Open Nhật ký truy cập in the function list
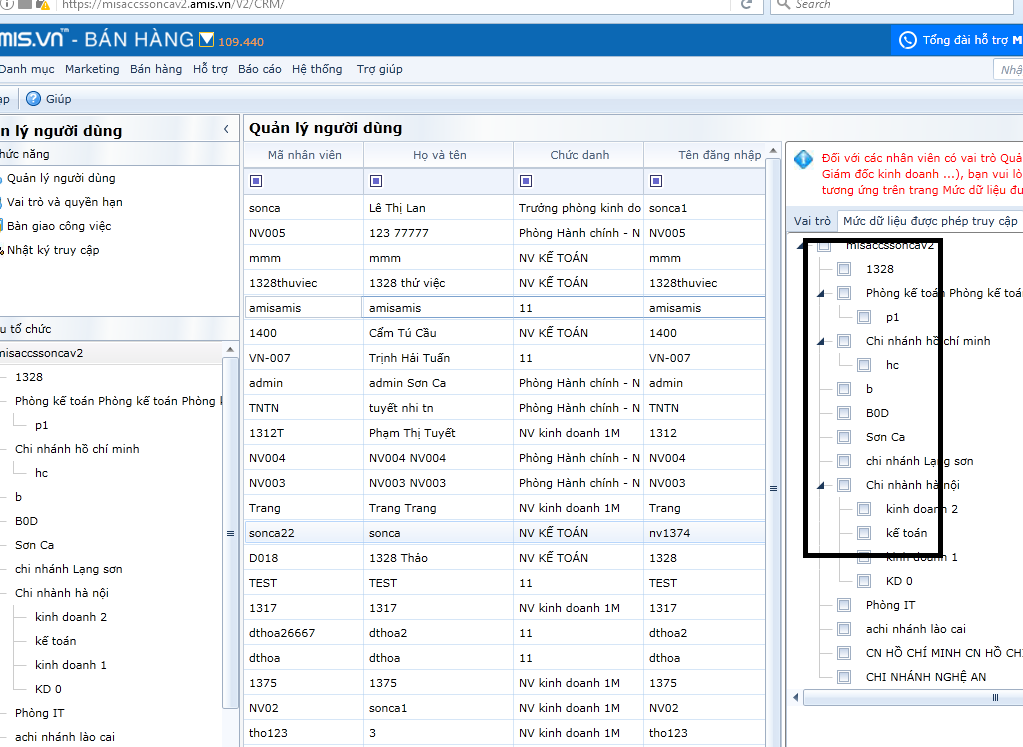1023x747 pixels. [53, 250]
